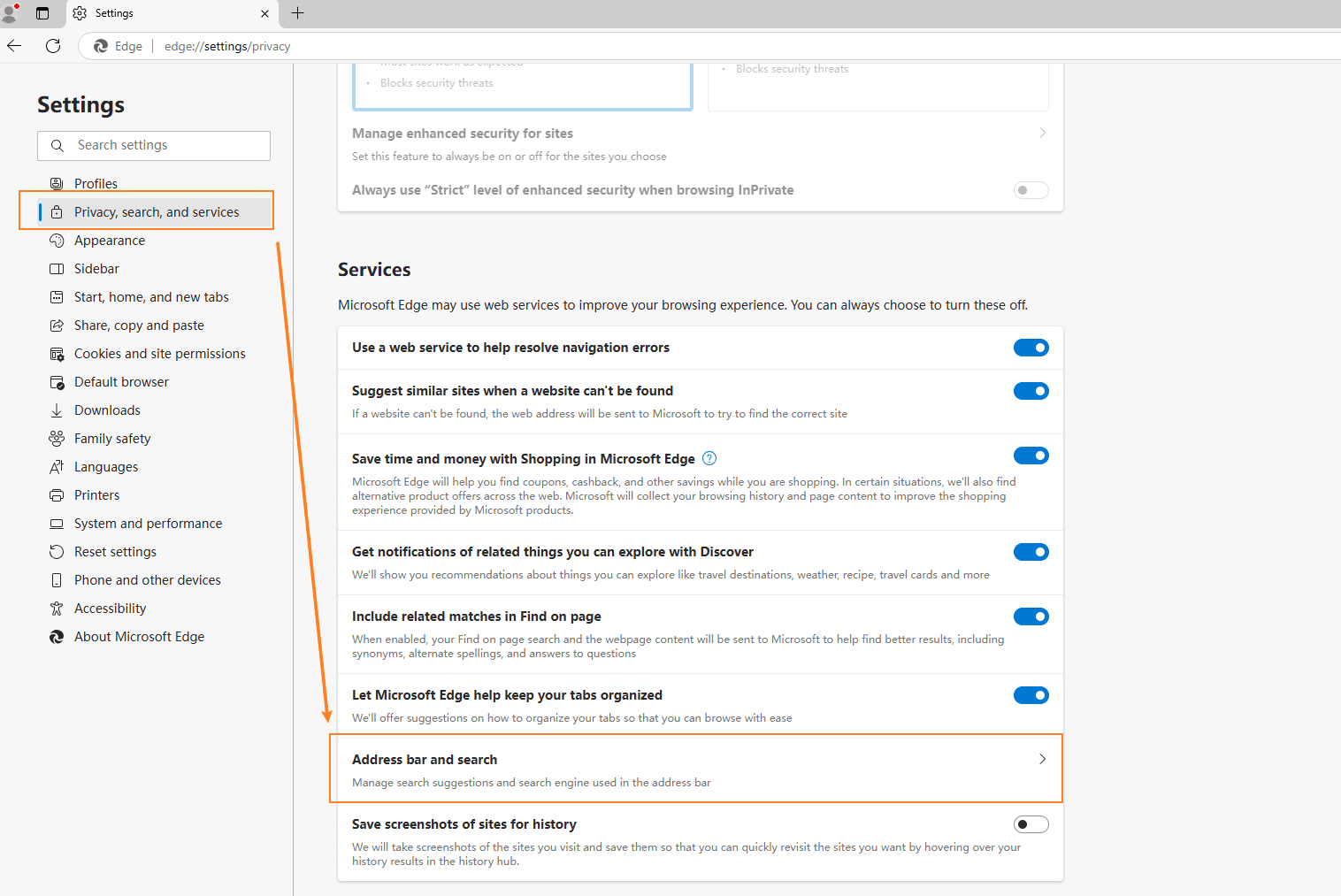1341x896 pixels.
Task: Click the Phone and other devices icon
Action: coord(57,580)
